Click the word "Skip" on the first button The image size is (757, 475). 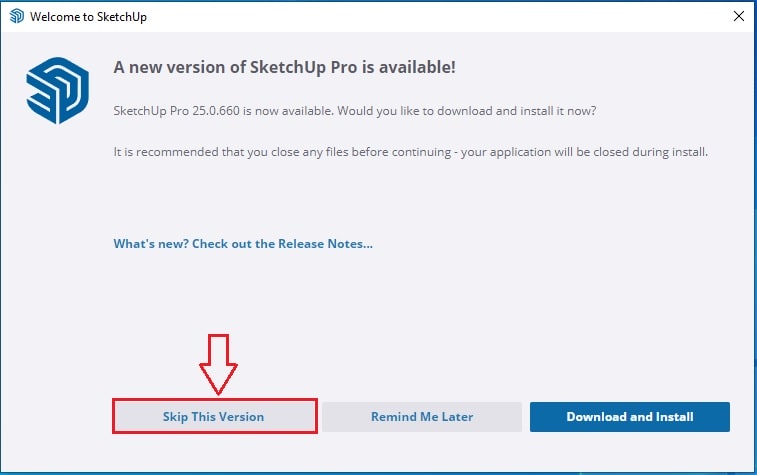[175, 417]
